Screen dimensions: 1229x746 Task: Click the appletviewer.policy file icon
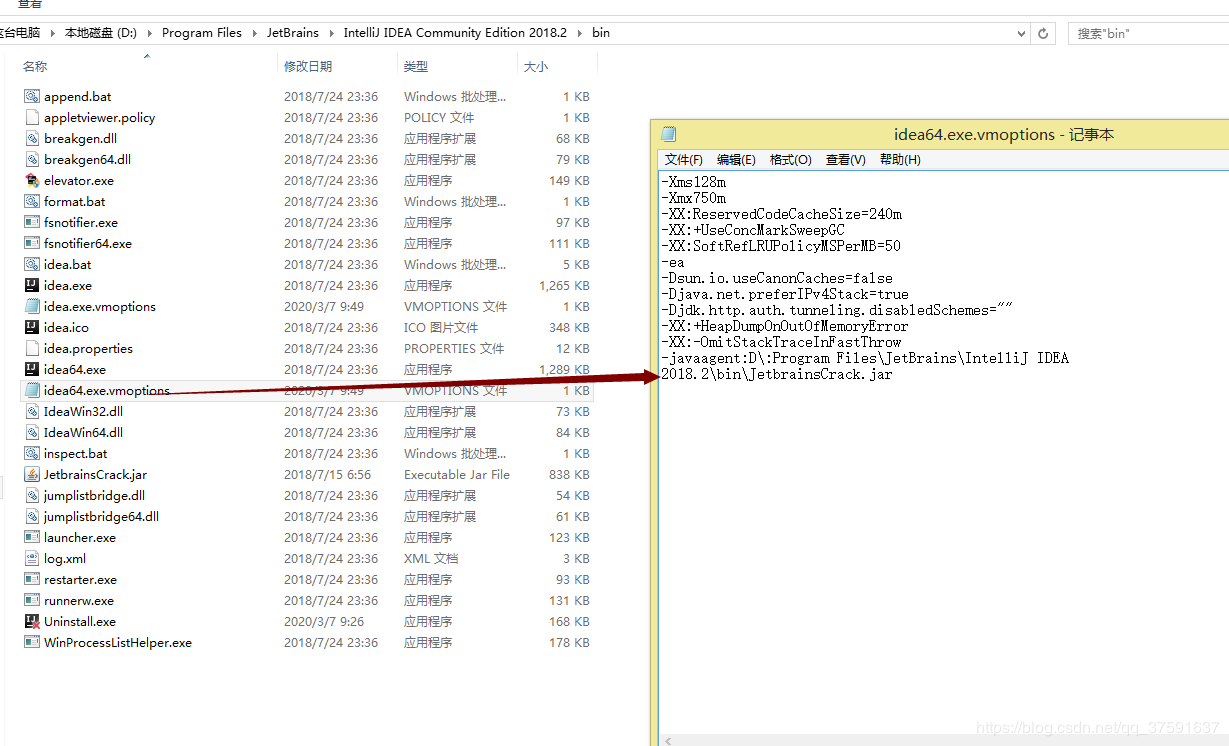32,118
